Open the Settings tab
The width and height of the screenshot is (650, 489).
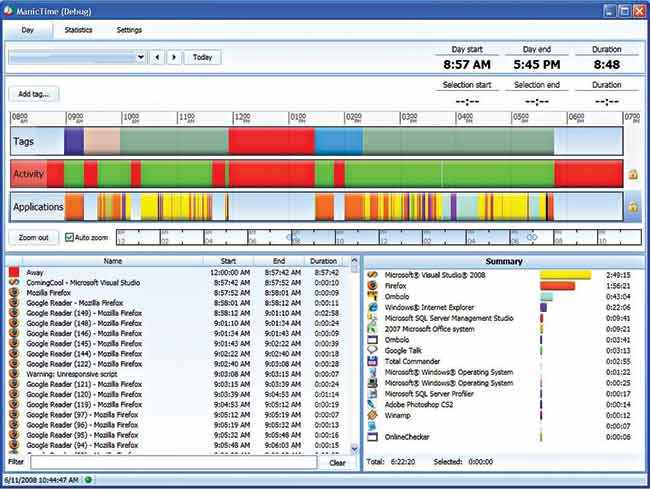click(x=129, y=30)
